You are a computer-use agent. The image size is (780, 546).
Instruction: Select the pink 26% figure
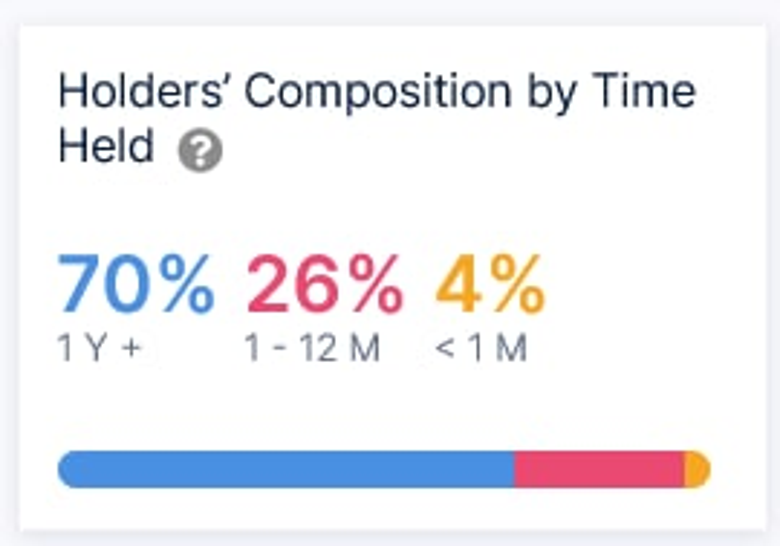click(x=324, y=284)
